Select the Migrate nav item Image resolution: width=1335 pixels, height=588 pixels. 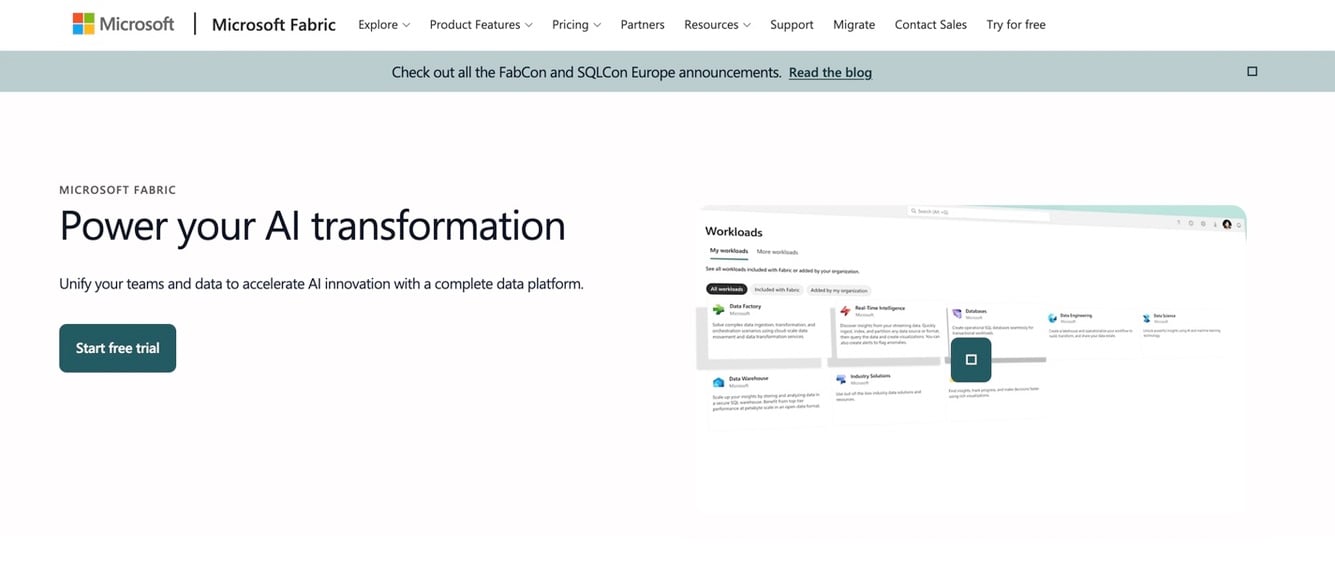coord(854,24)
